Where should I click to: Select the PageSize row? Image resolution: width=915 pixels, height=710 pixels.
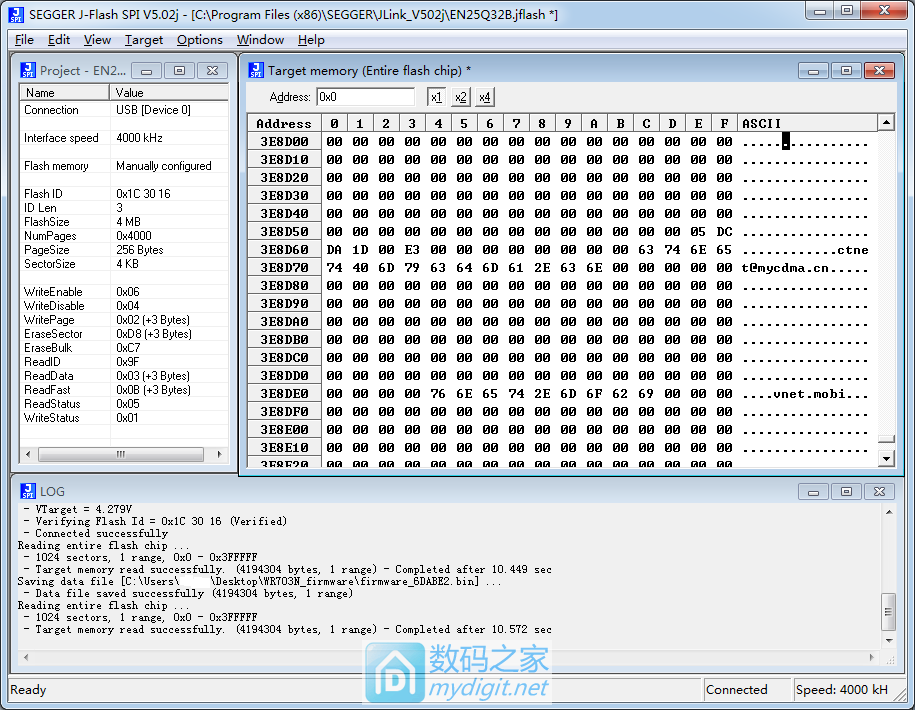point(124,250)
